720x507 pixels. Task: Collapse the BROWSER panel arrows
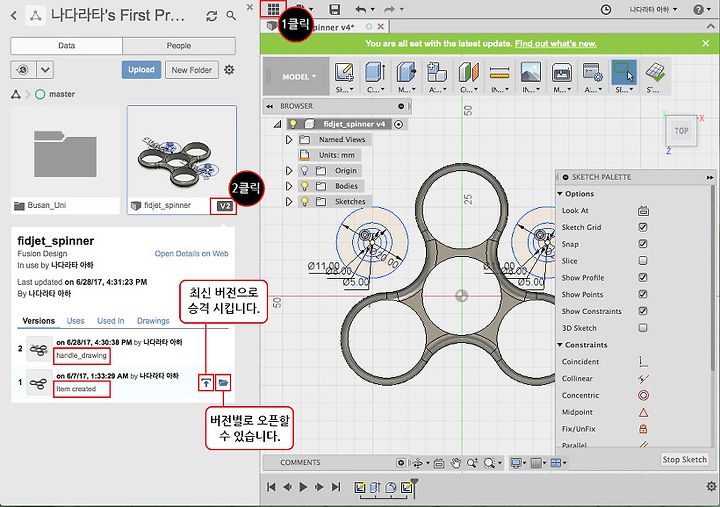click(x=270, y=106)
